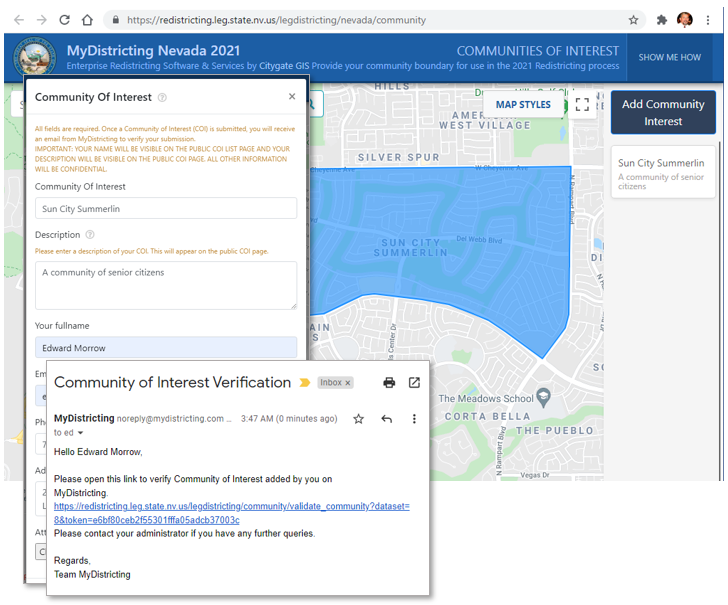Toggle the map fullscreen view
Image resolution: width=728 pixels, height=605 pixels.
[x=582, y=105]
